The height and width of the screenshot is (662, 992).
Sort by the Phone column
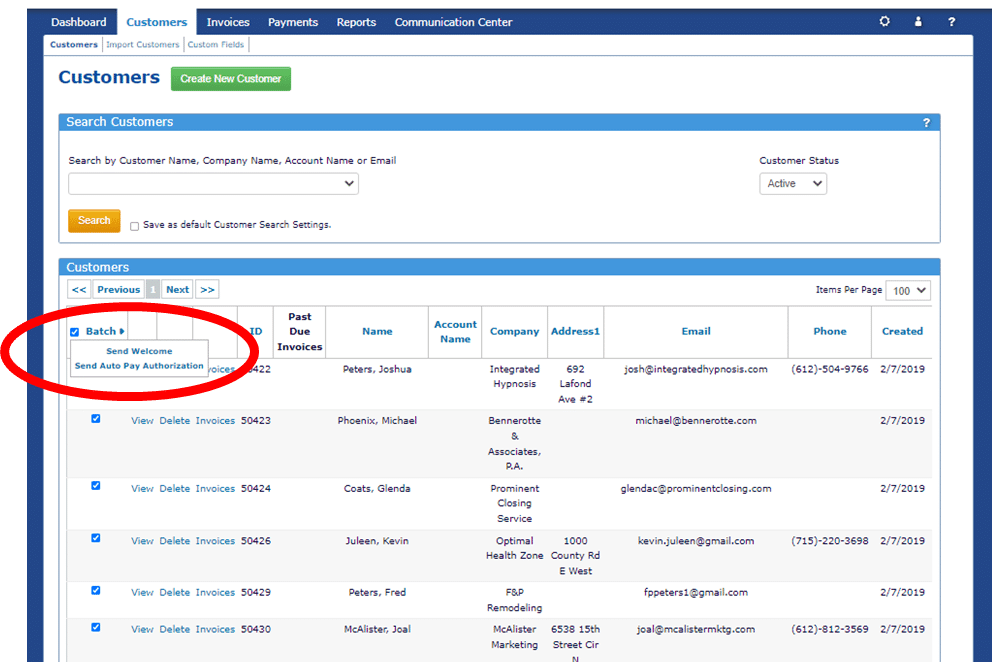(x=829, y=331)
